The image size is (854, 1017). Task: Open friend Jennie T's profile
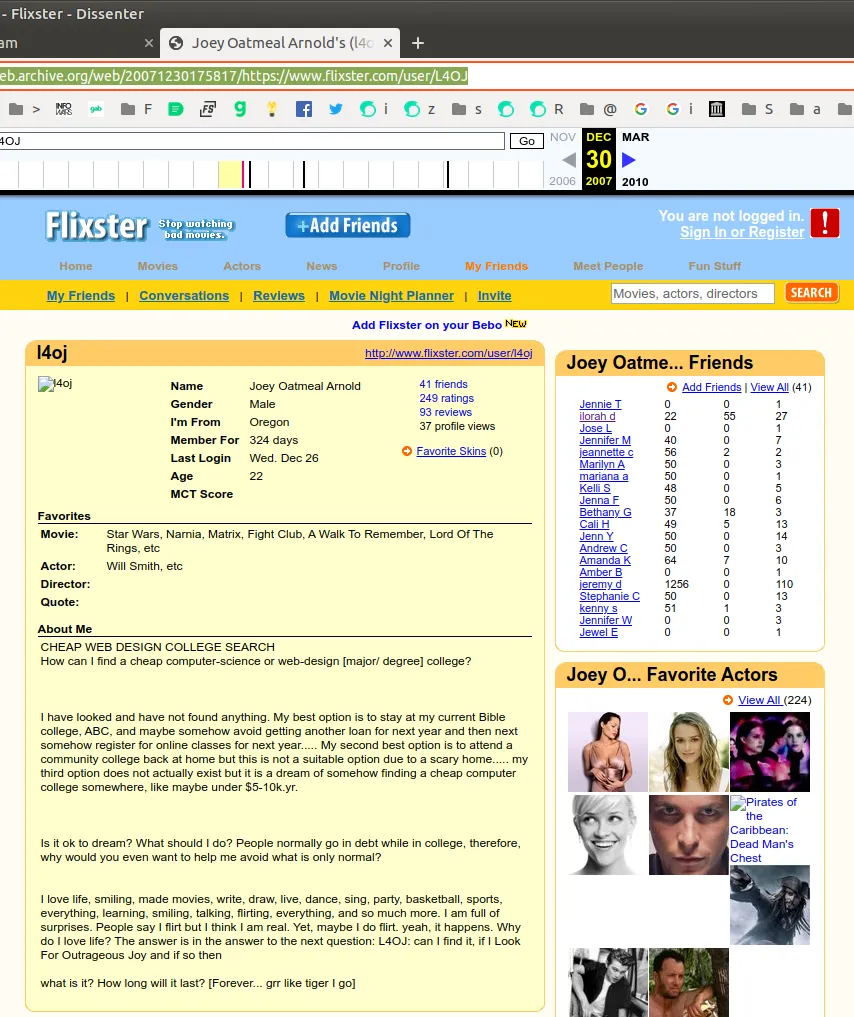600,404
